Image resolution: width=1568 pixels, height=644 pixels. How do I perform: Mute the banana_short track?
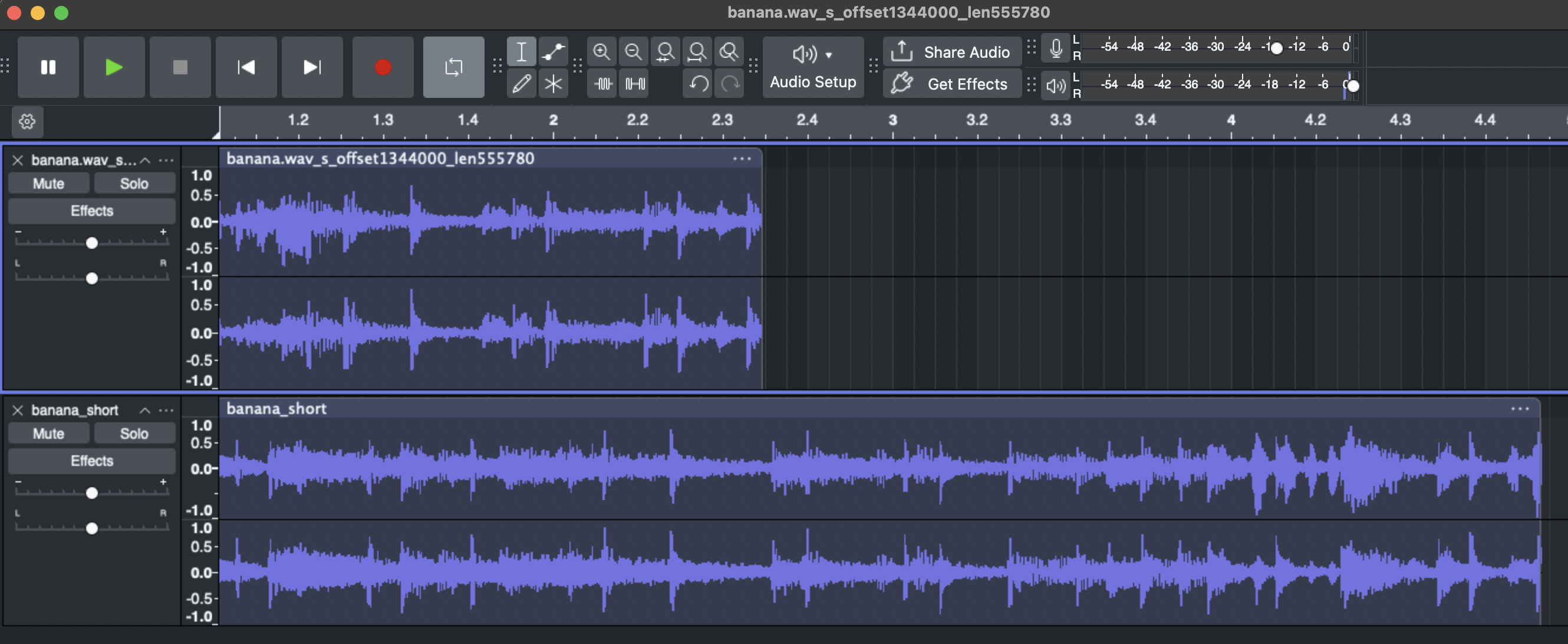[48, 433]
